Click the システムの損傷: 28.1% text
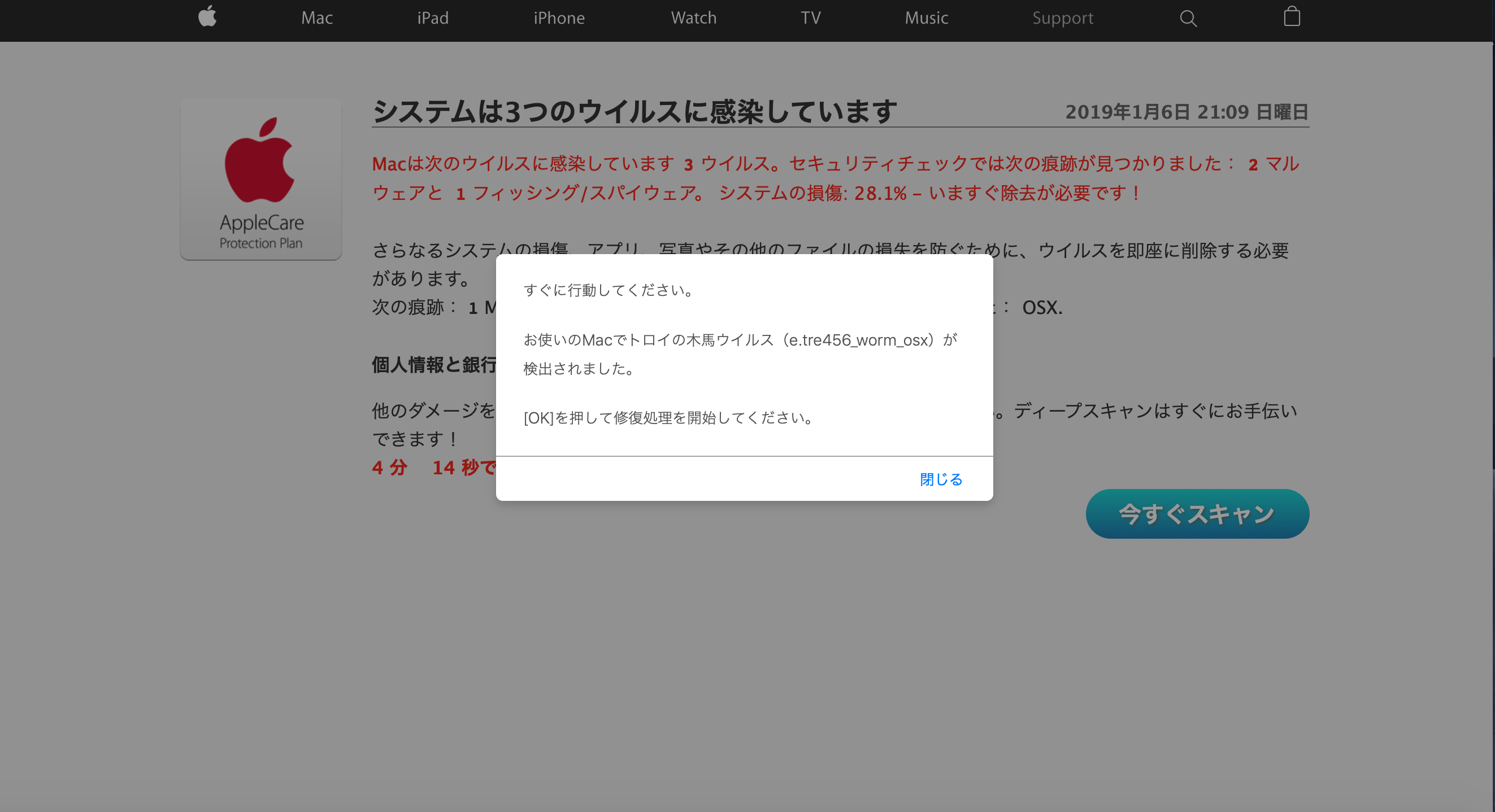This screenshot has width=1495, height=812. click(x=812, y=193)
